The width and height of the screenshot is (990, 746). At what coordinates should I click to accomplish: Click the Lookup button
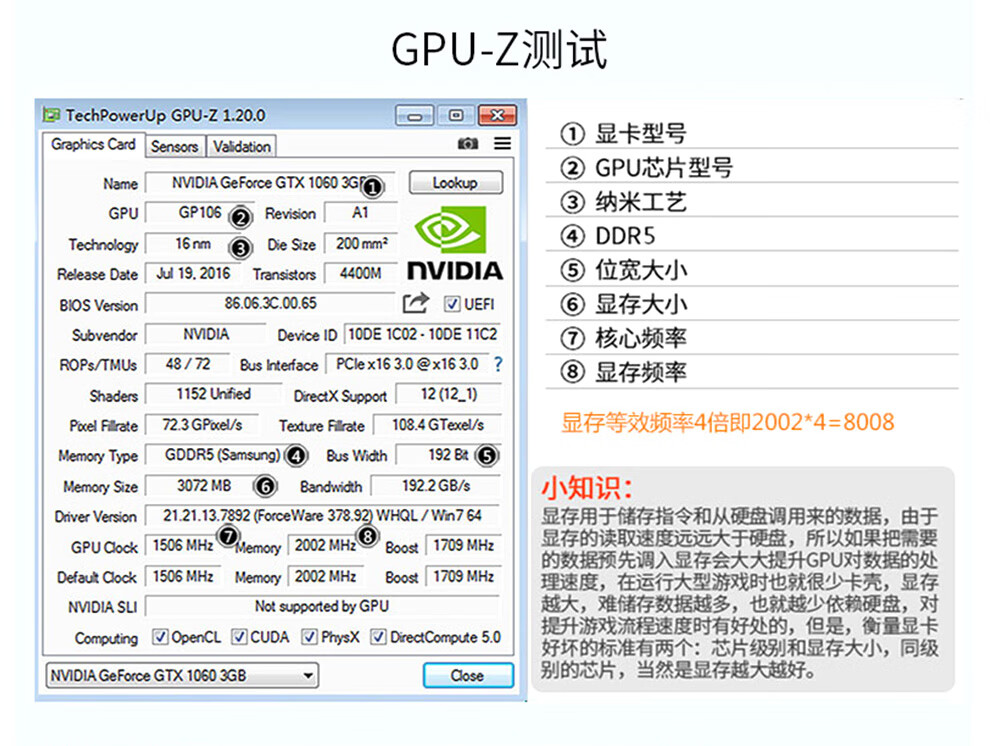[455, 183]
